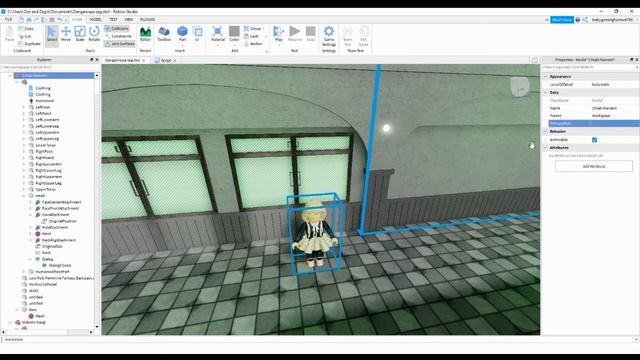Switch to the PLUGINS ribbon tab
The width and height of the screenshot is (640, 360).
[x=147, y=20]
